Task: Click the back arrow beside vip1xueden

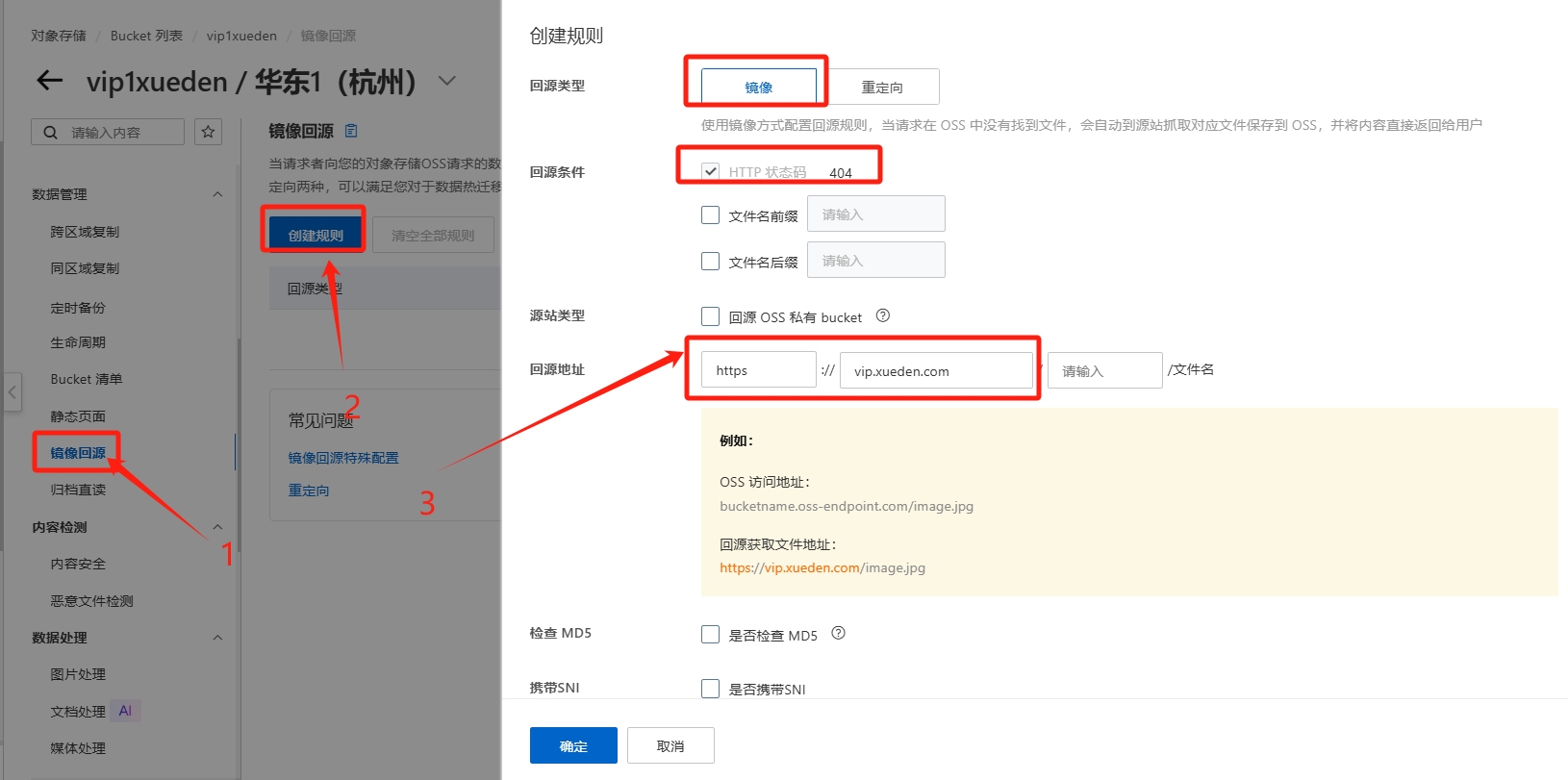Action: 49,82
